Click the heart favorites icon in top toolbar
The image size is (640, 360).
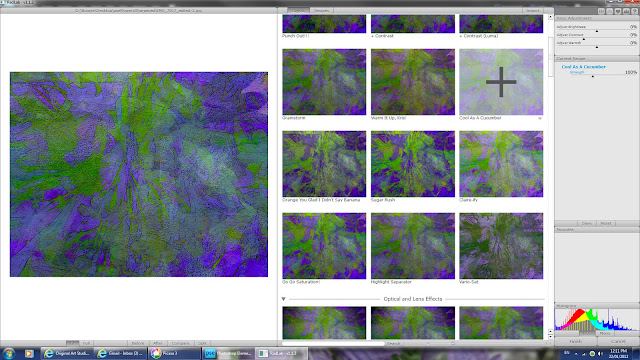coord(618,11)
